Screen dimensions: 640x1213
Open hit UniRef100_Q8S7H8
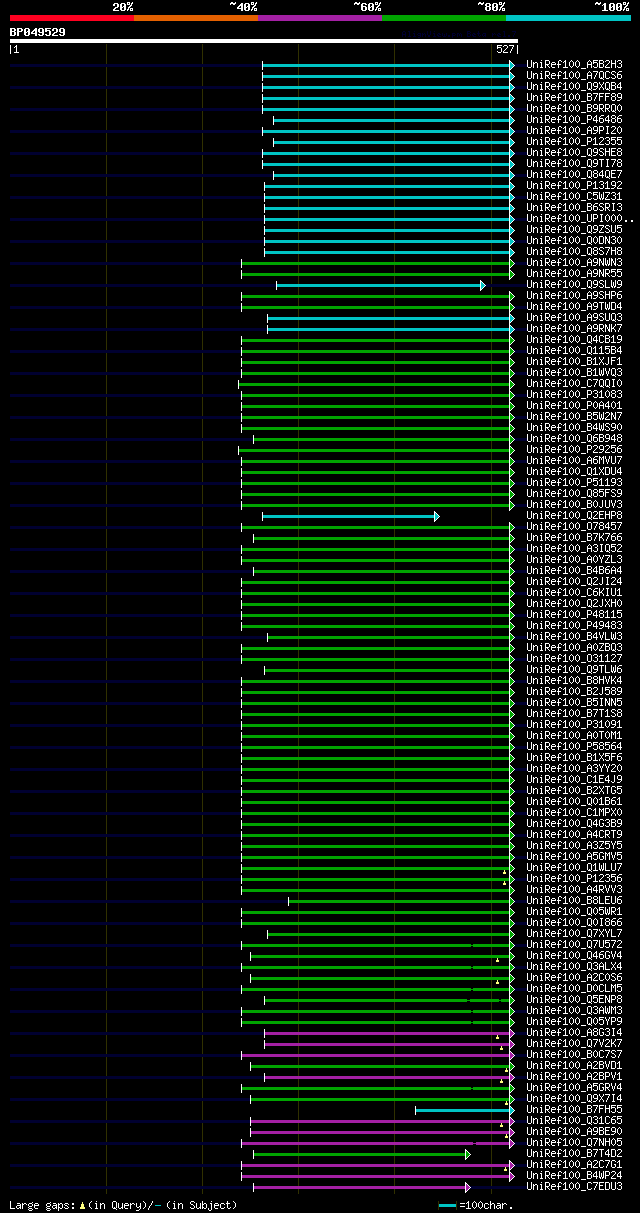point(574,251)
